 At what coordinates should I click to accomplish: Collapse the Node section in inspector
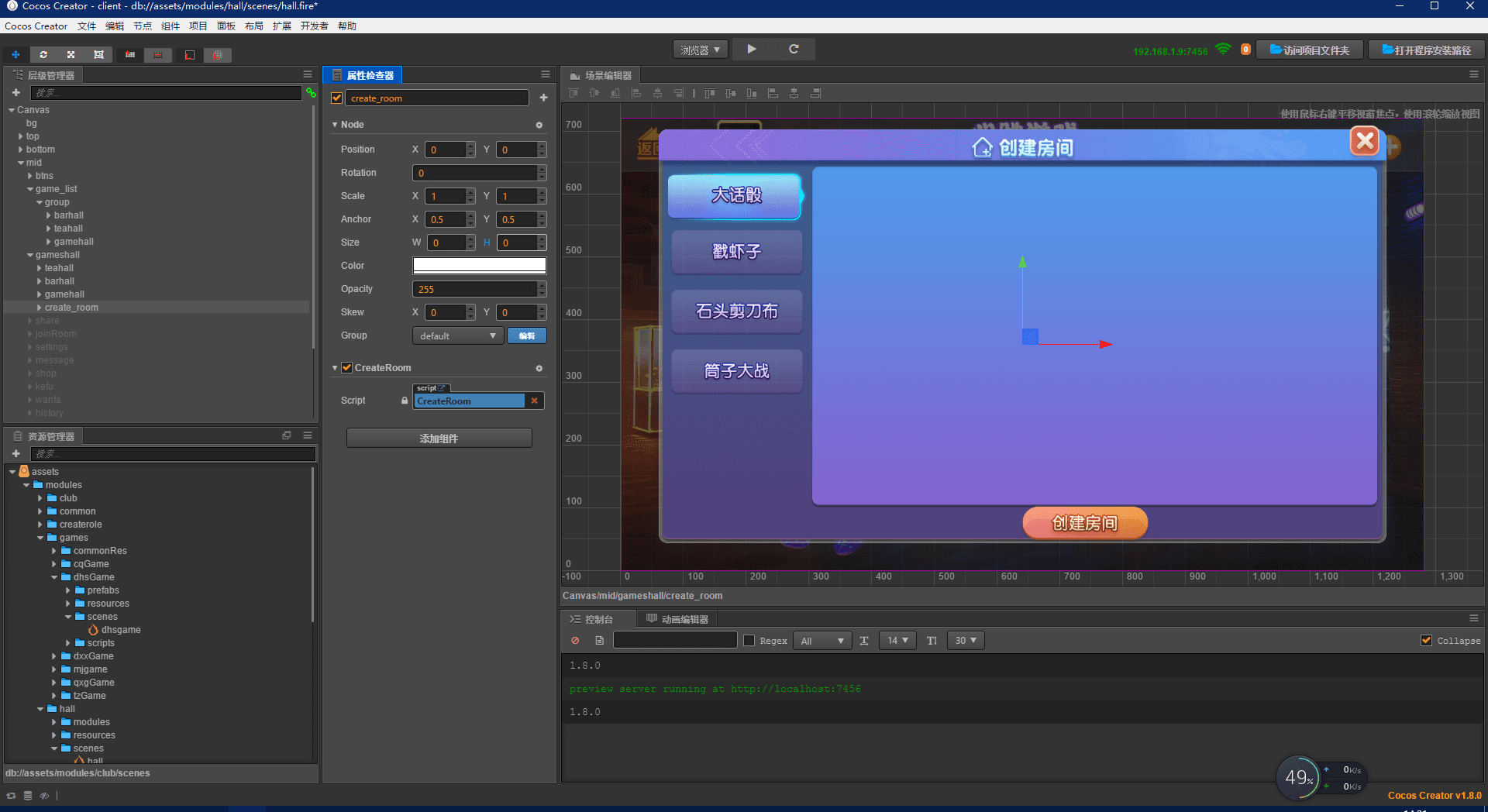pyautogui.click(x=335, y=125)
